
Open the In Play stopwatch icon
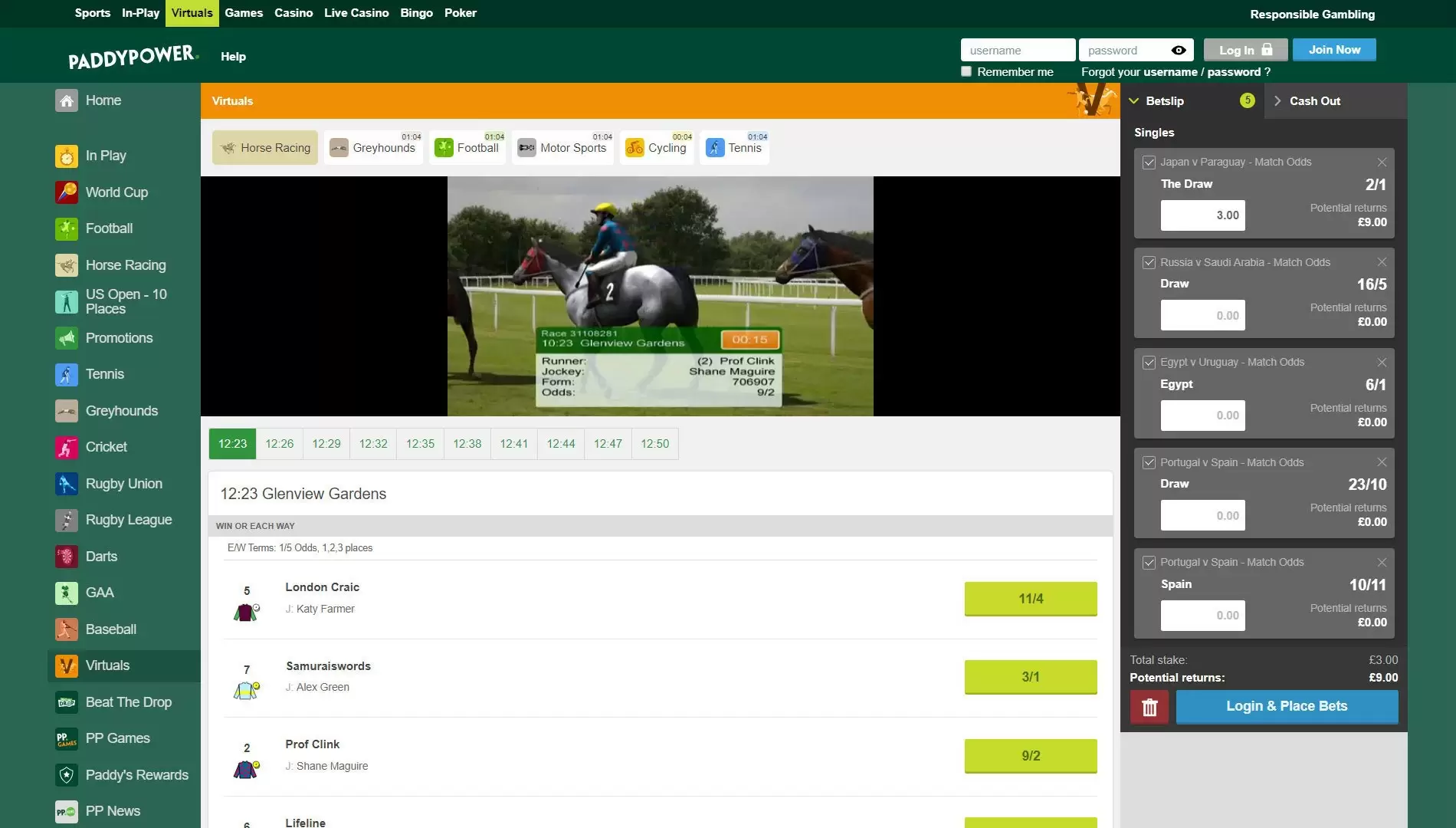[67, 156]
